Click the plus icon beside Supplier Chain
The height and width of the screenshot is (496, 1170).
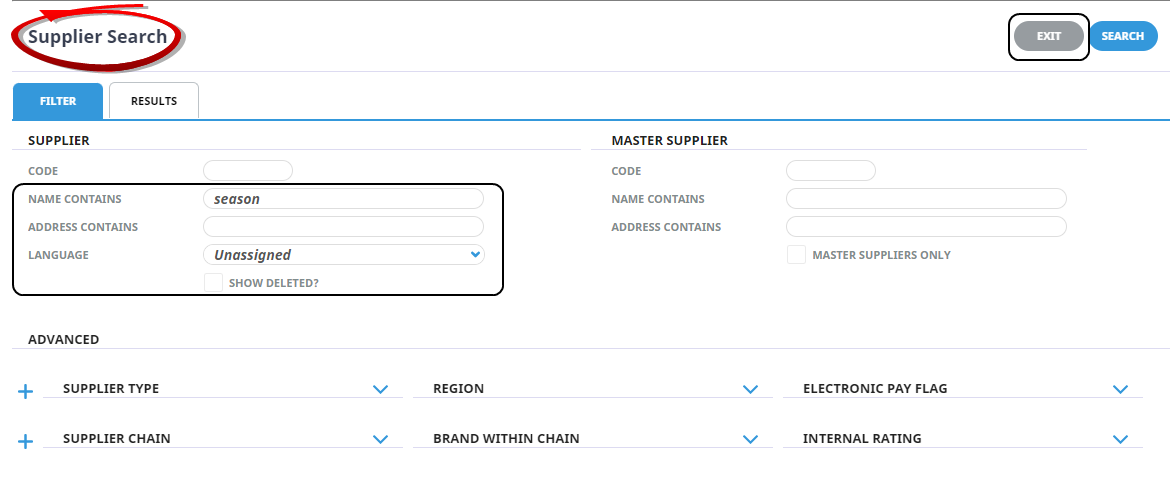tap(26, 441)
